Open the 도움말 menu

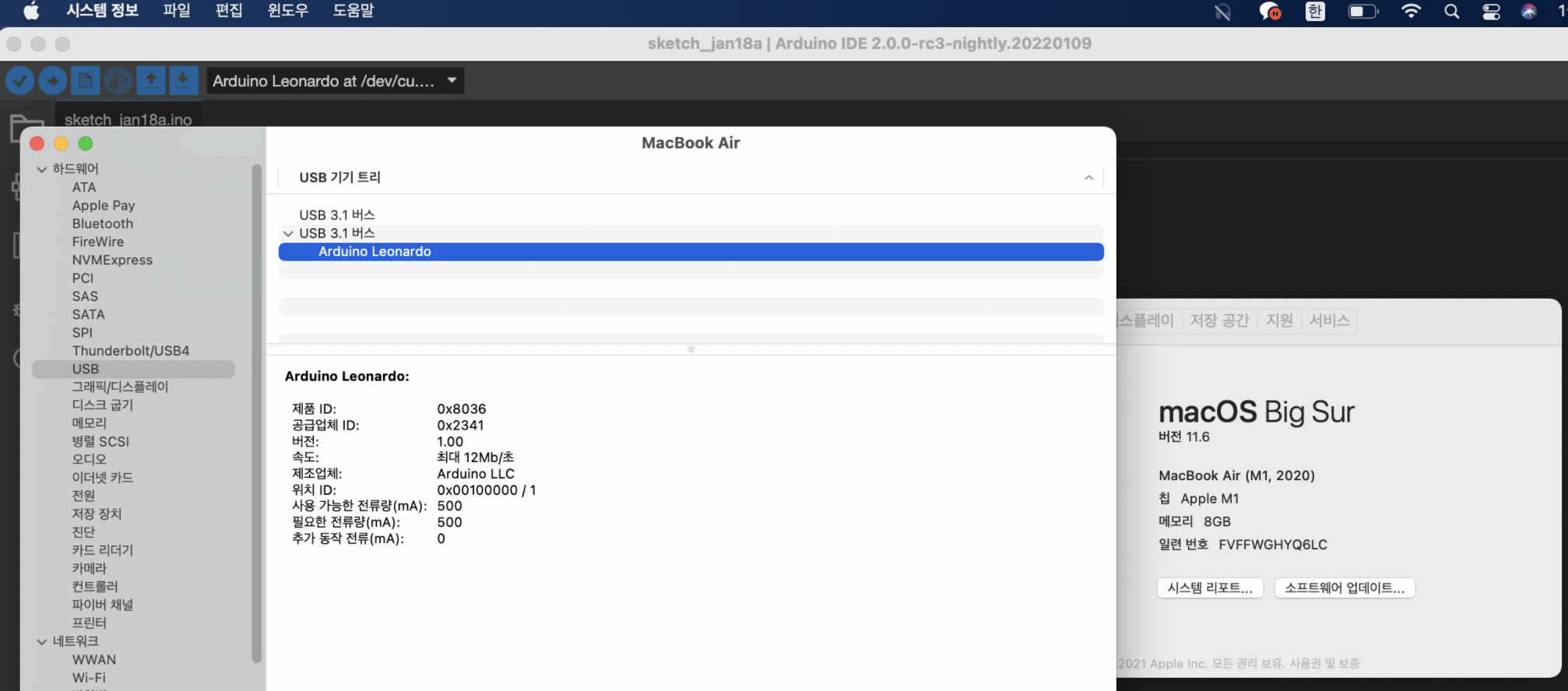tap(353, 11)
